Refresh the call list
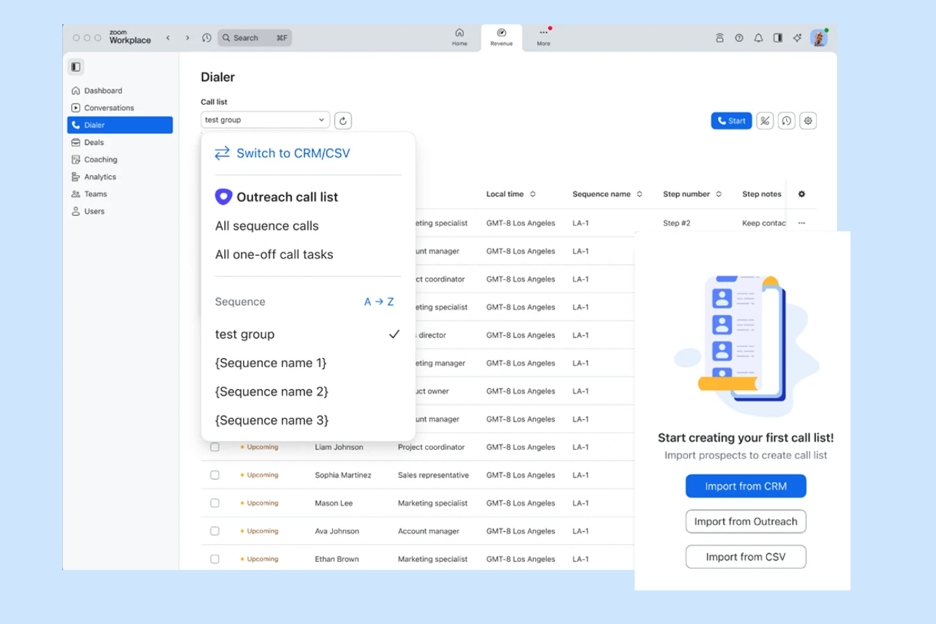 (343, 119)
